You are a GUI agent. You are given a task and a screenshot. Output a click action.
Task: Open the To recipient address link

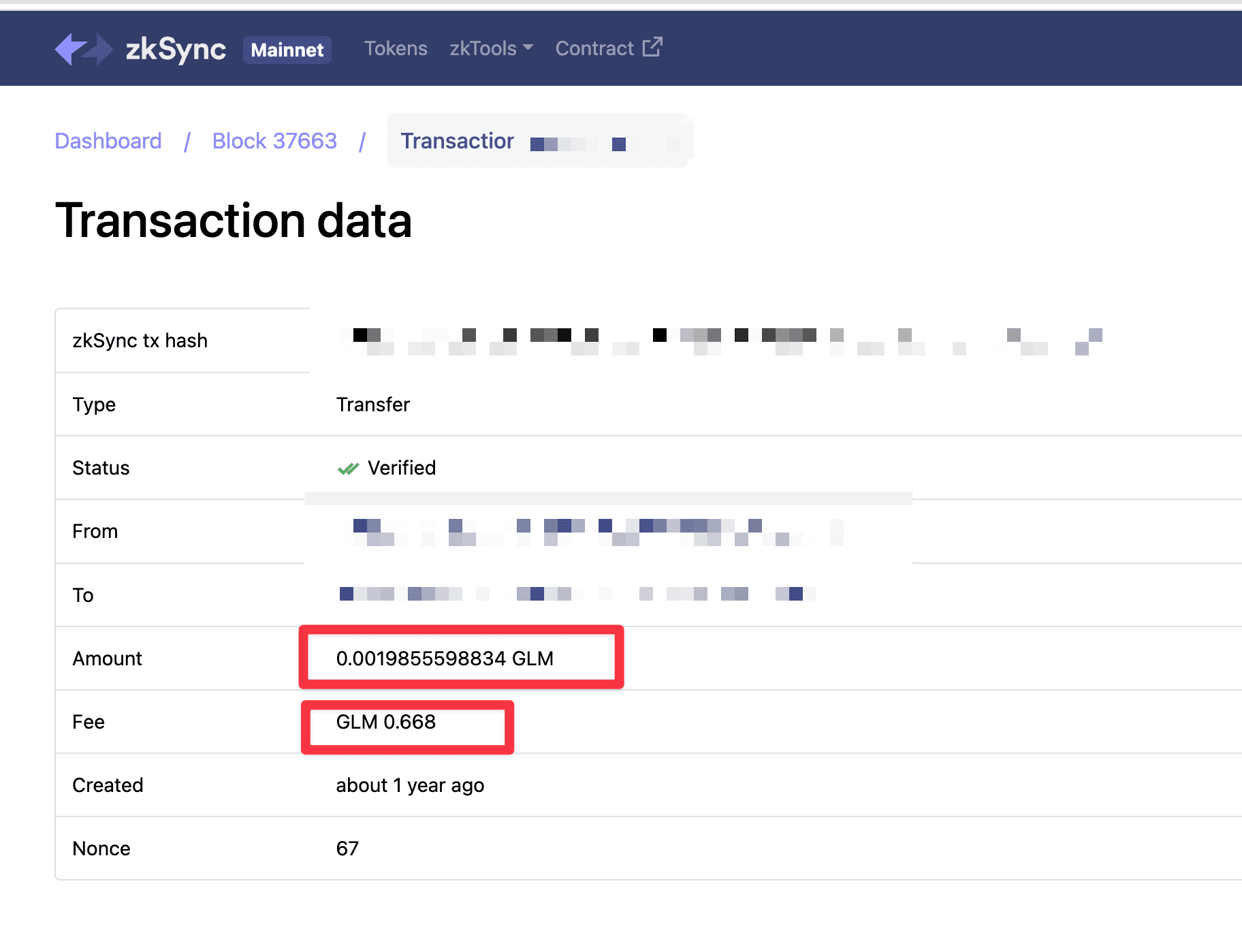pyautogui.click(x=577, y=594)
